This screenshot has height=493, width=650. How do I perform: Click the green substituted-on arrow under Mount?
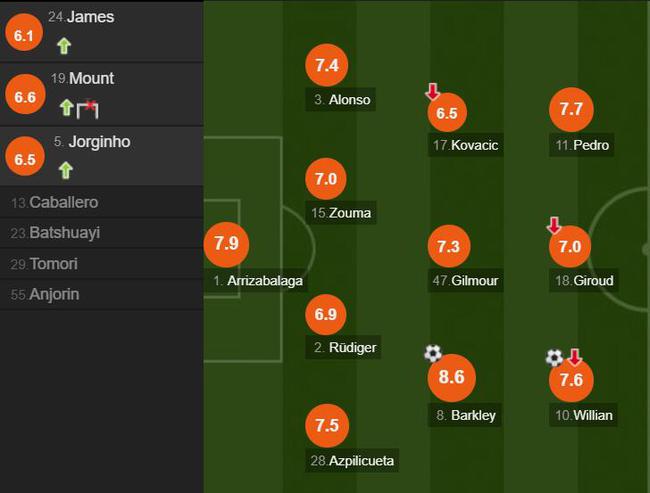point(66,108)
